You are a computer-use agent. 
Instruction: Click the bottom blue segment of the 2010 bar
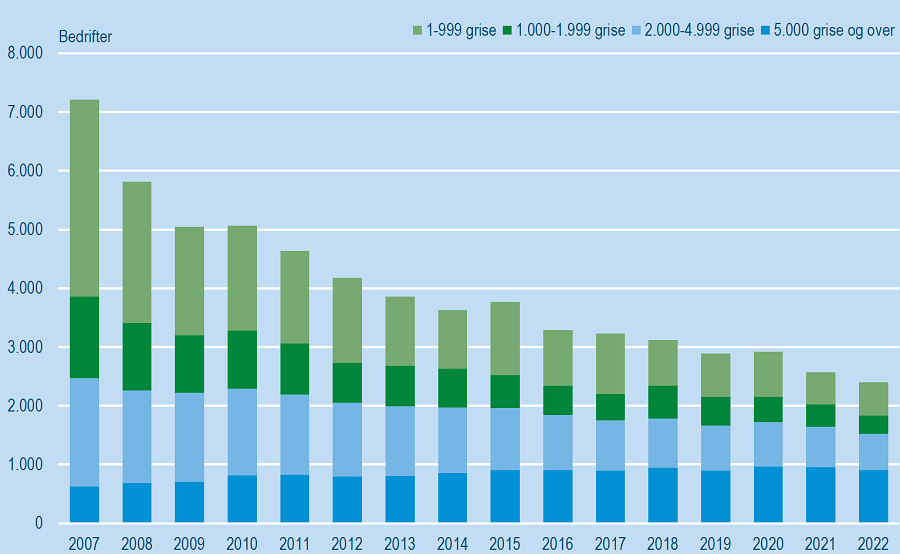coord(242,499)
